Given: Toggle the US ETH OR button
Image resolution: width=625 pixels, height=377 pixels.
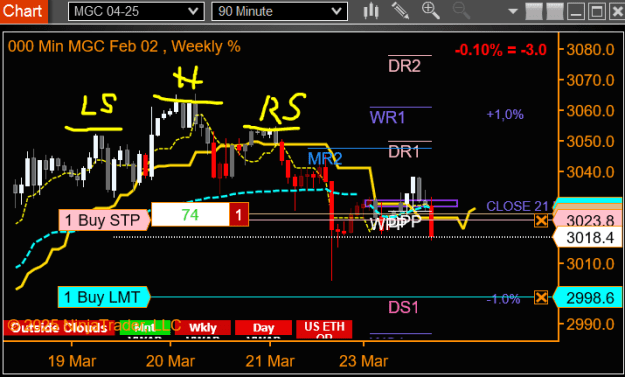Looking at the screenshot, I should [324, 329].
